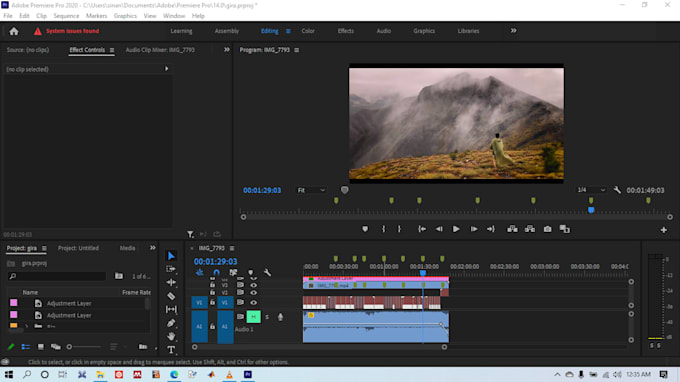680x382 pixels.
Task: Click Program monitor playhead marker
Action: pos(591,210)
